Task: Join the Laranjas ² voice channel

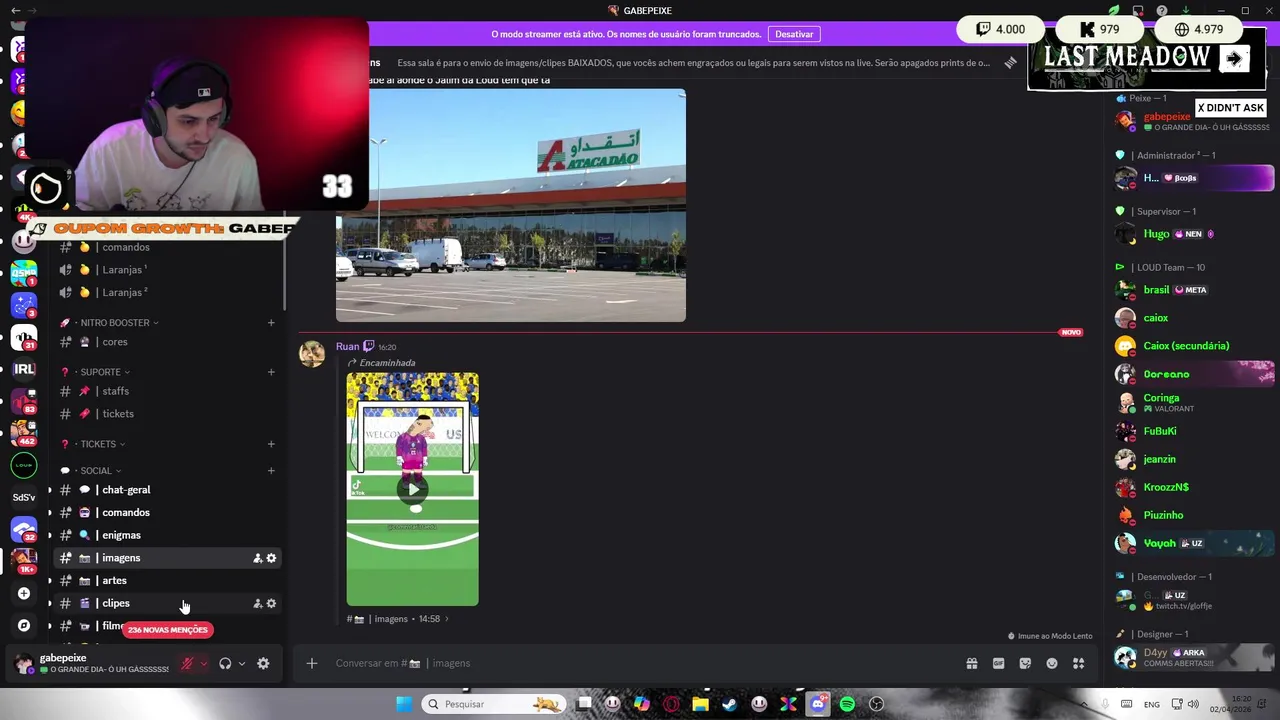Action: [x=167, y=293]
